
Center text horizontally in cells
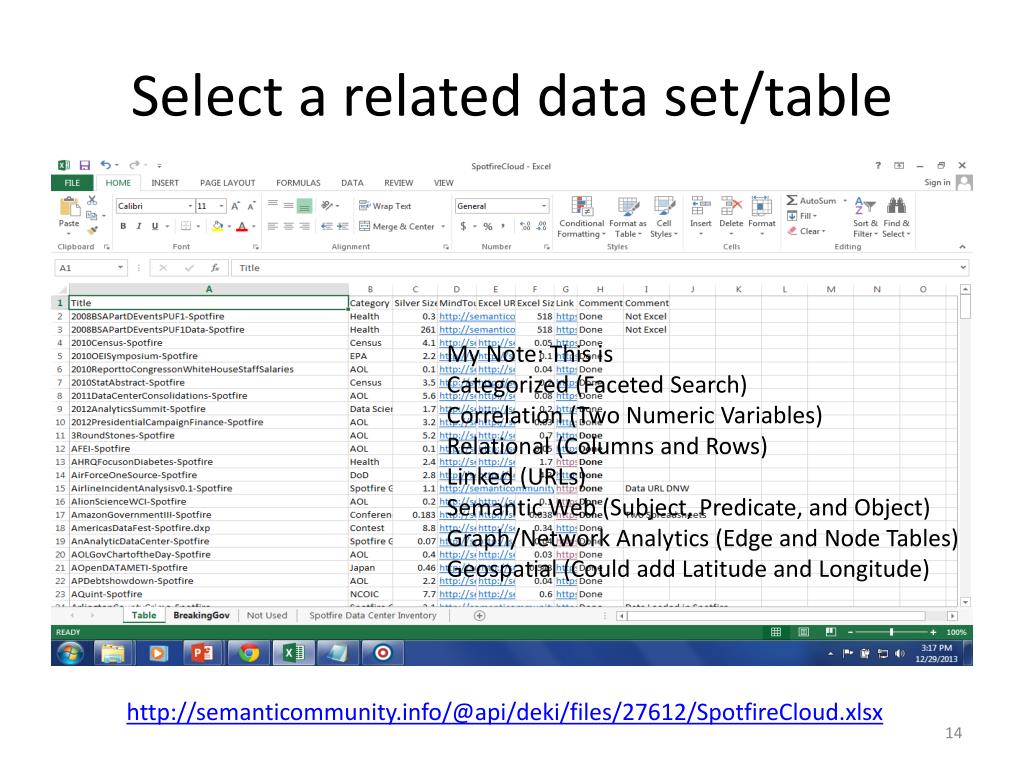(x=288, y=226)
